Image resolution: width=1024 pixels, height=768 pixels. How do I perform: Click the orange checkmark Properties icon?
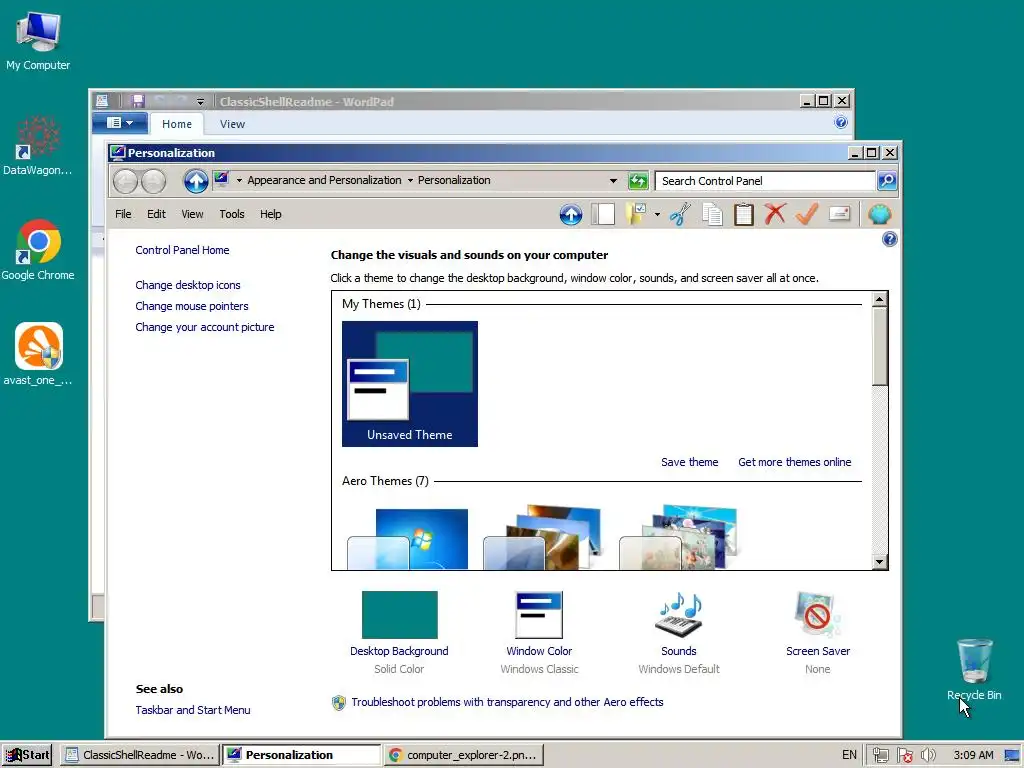point(807,214)
